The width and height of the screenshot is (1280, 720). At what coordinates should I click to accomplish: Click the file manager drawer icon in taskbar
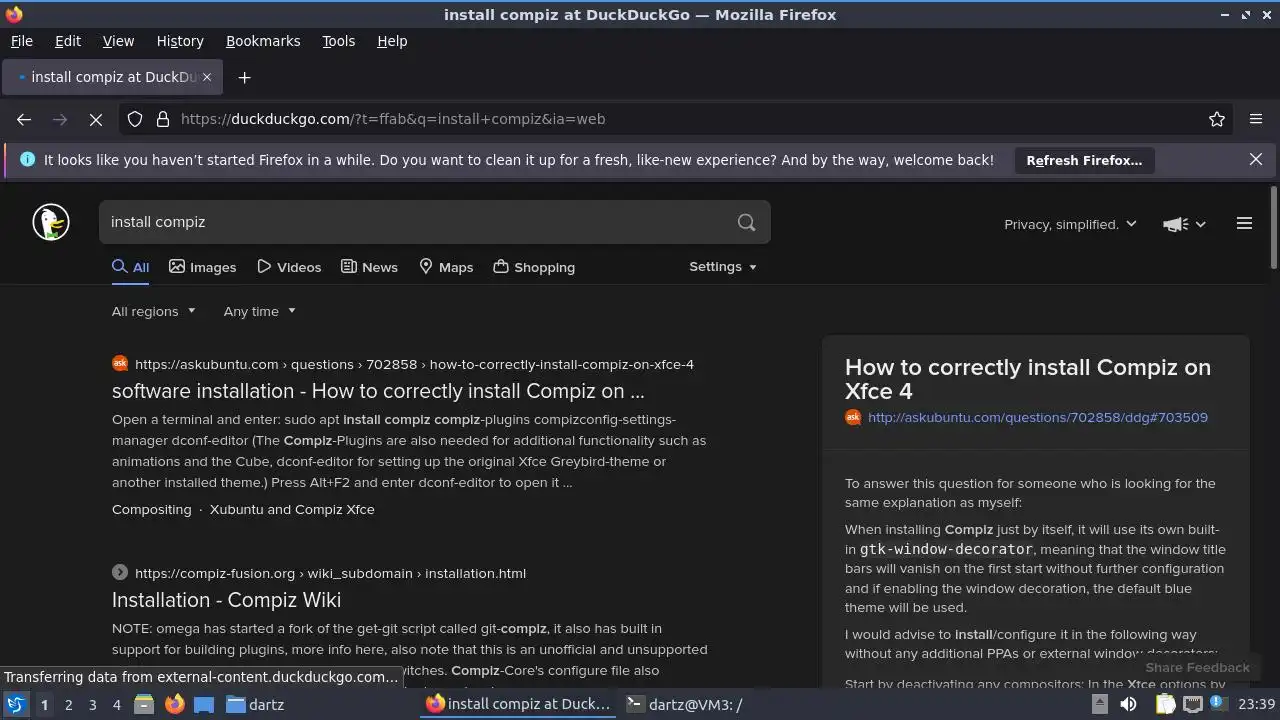(x=144, y=704)
